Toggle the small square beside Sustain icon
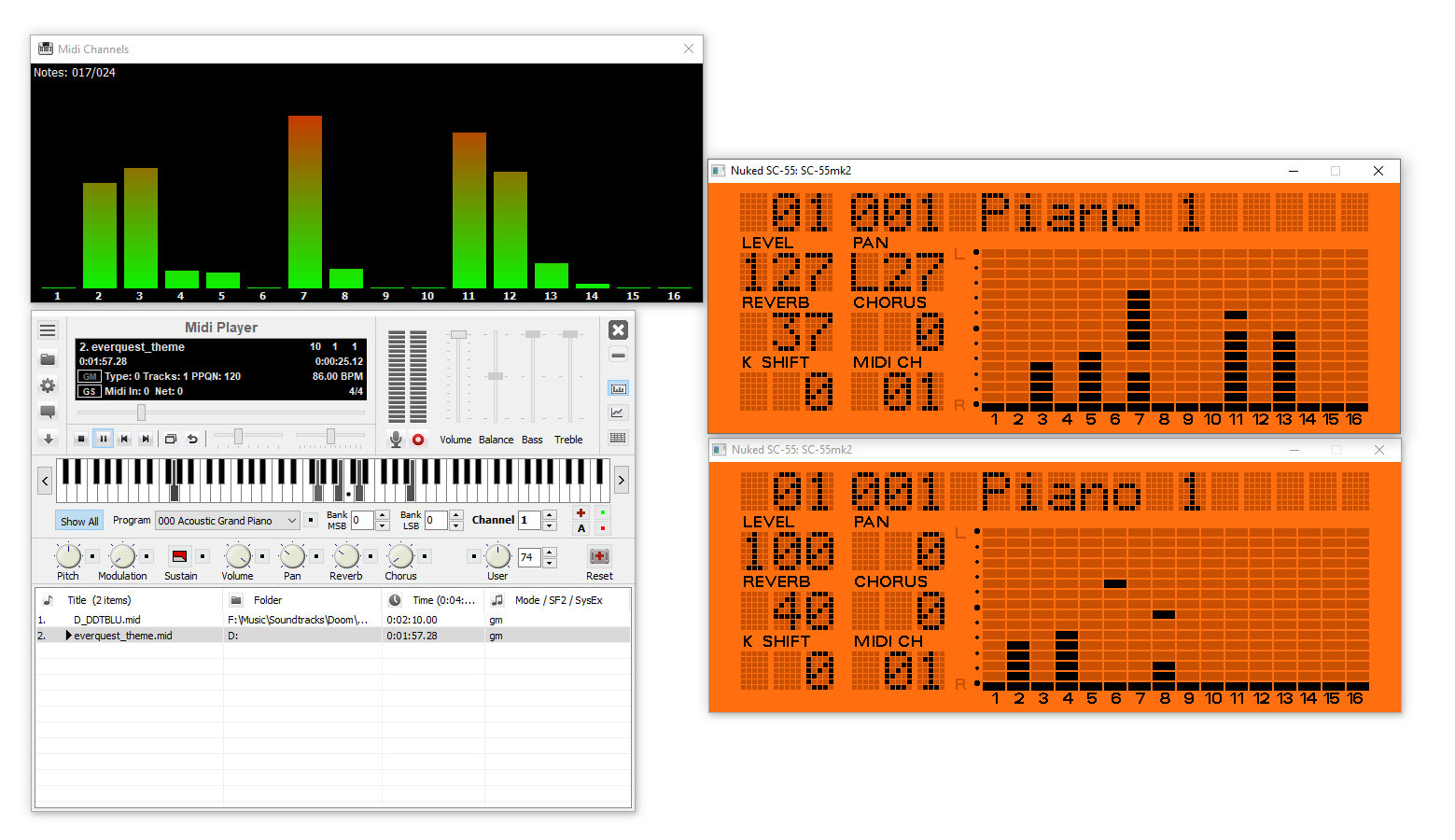This screenshot has width=1455, height=840. click(203, 556)
